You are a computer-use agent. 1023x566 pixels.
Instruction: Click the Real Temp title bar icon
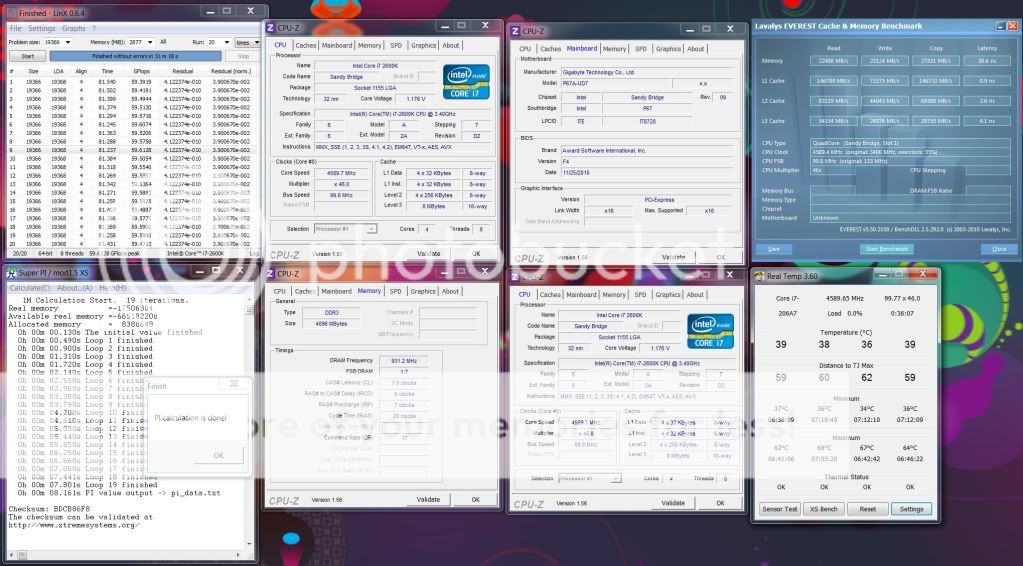[x=759, y=276]
